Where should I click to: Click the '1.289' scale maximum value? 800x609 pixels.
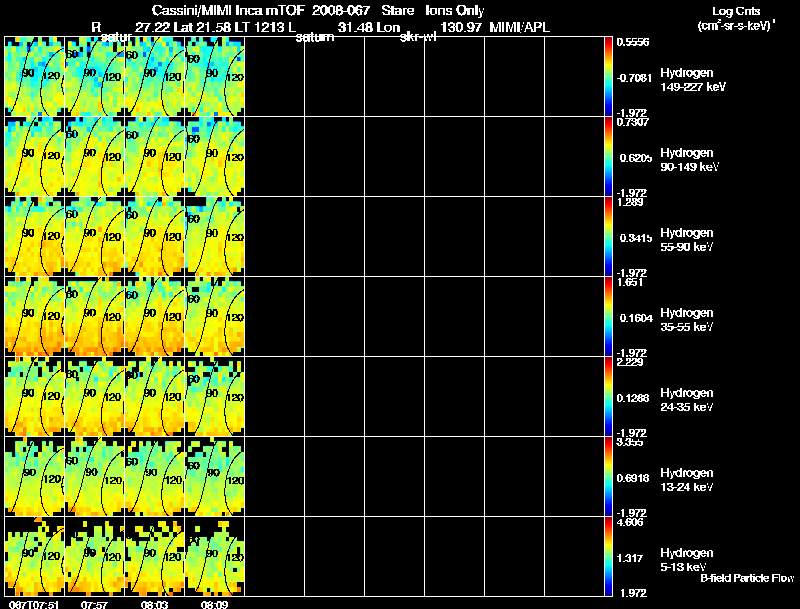[630, 202]
